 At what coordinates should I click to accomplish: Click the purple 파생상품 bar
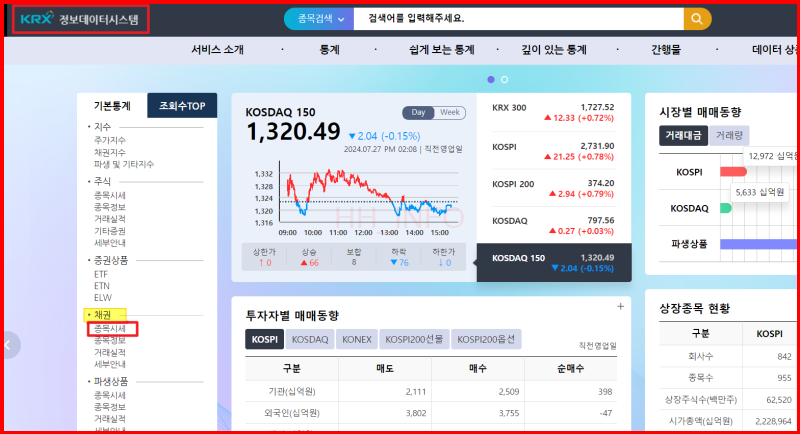pyautogui.click(x=759, y=244)
